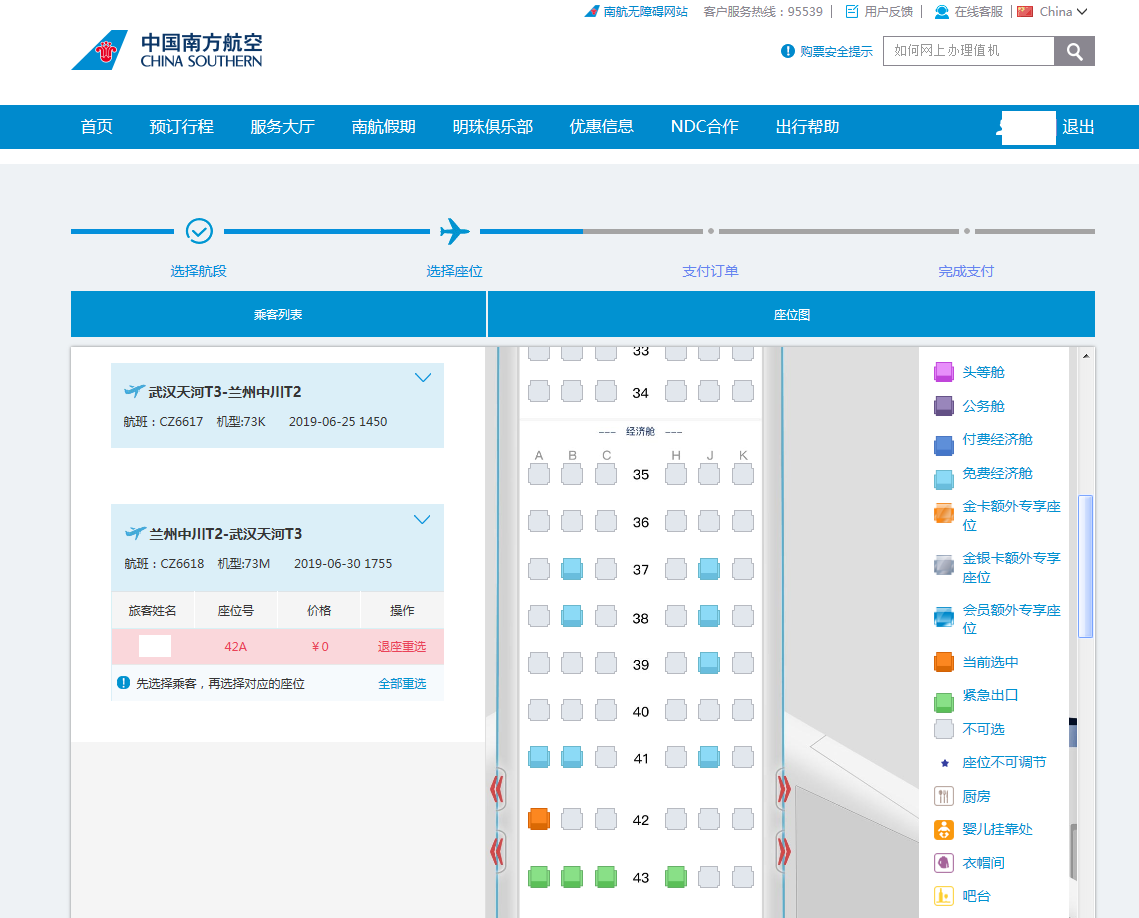The height and width of the screenshot is (918, 1139).
Task: Select the green exit-row seat 43A
Action: tap(538, 876)
